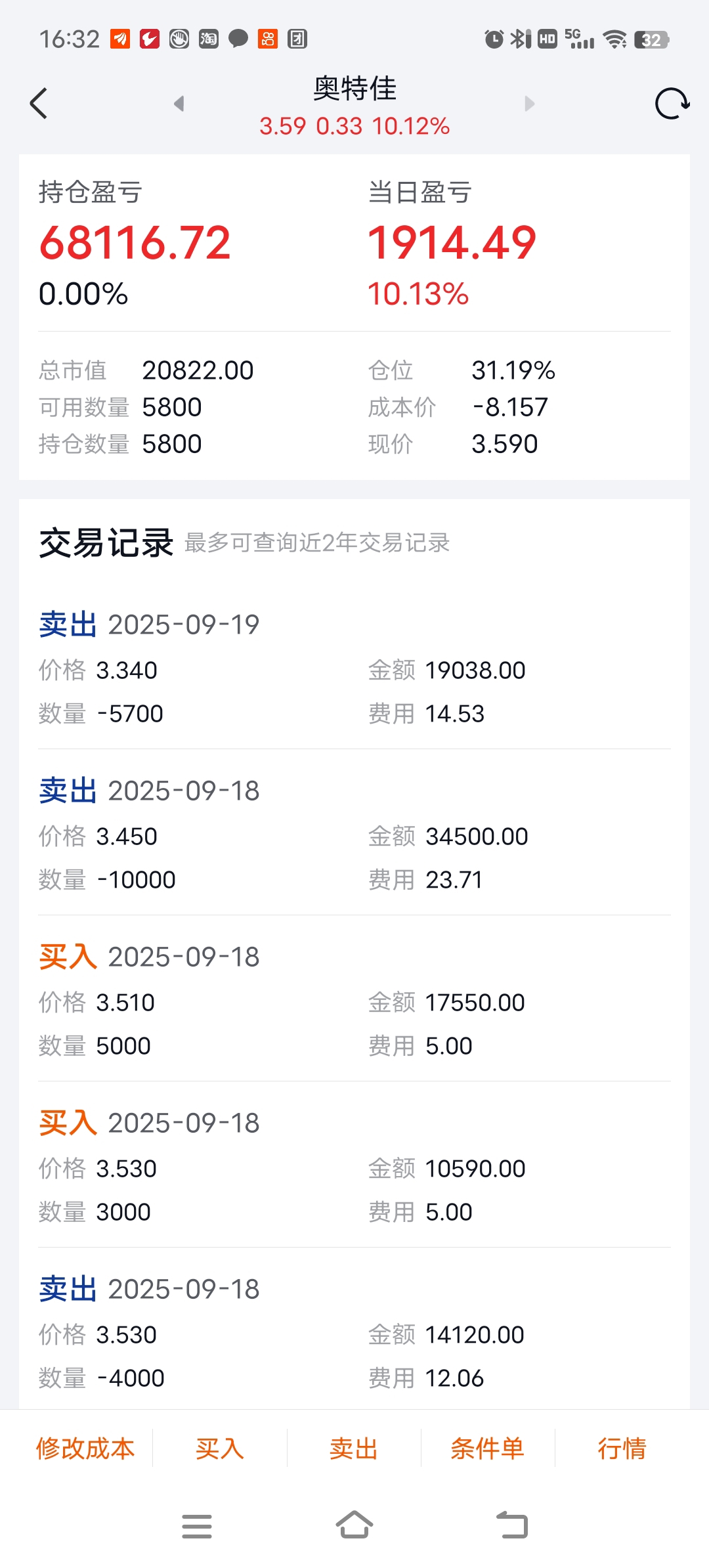The image size is (709, 1568).
Task: Tap the back arrow icon
Action: pos(39,104)
